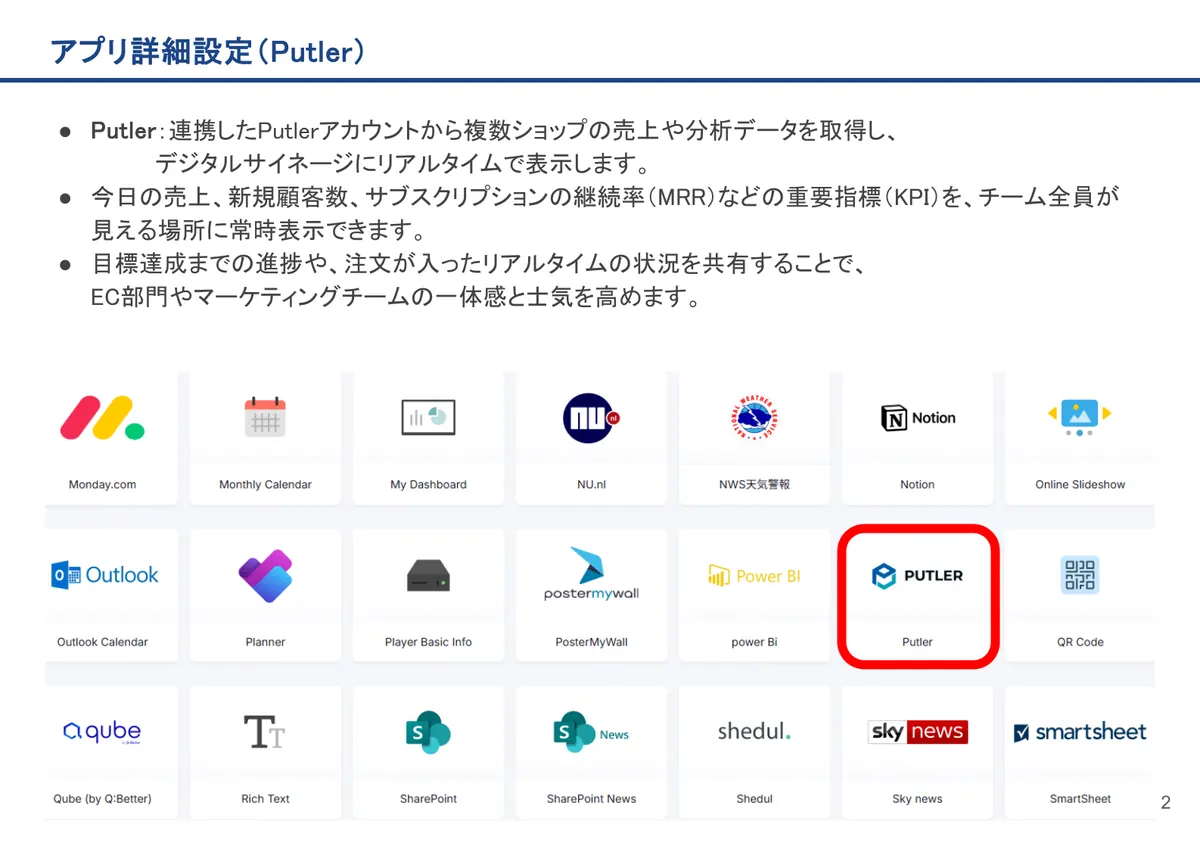Open the My Dashboard chart icon
The height and width of the screenshot is (849, 1200).
(x=428, y=417)
